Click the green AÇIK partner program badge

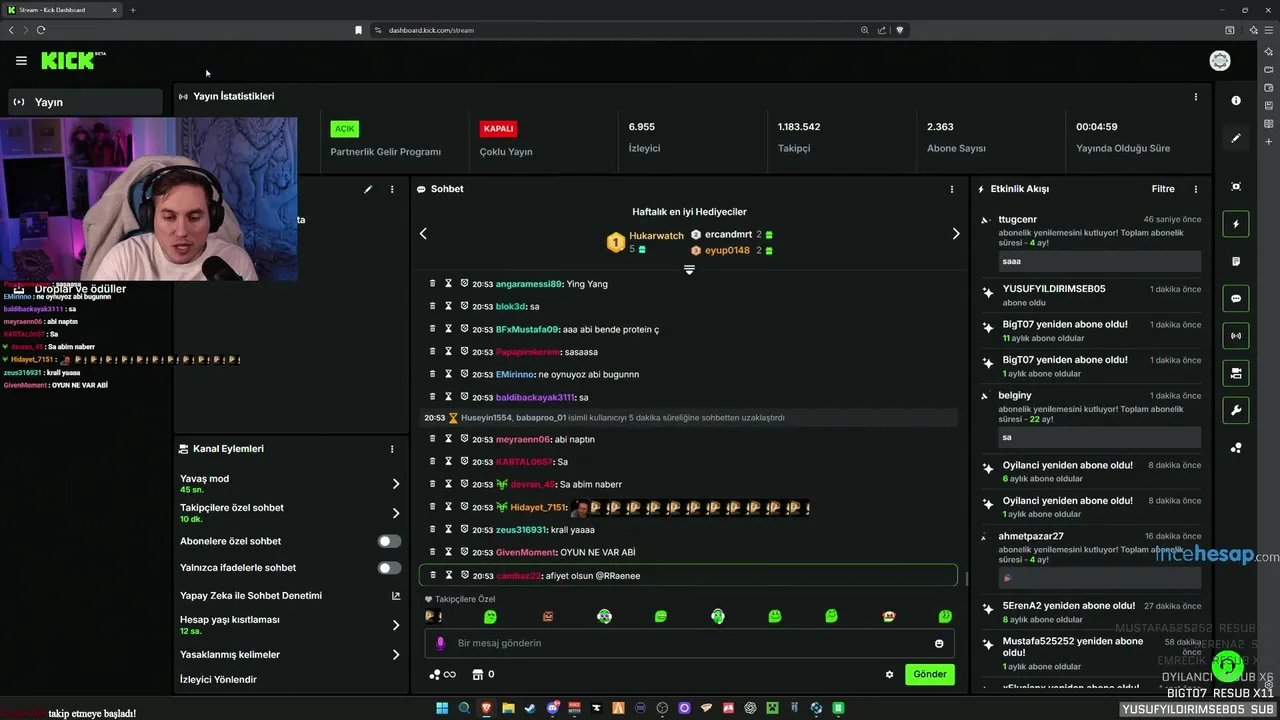click(x=345, y=129)
